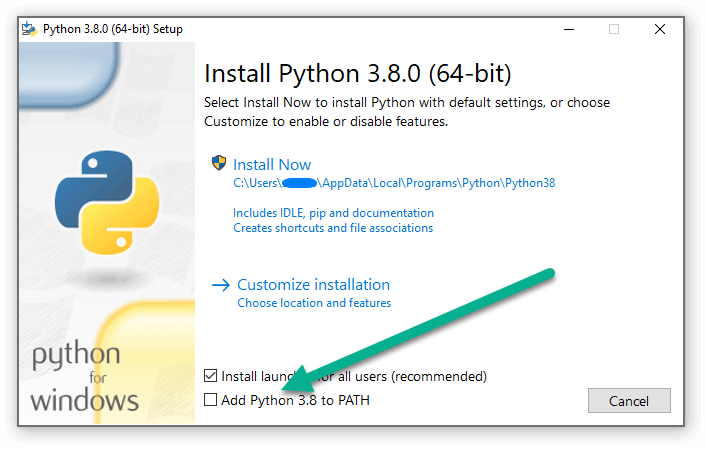Uncheck the Install launcher for all users checkbox
706x449 pixels.
210,376
